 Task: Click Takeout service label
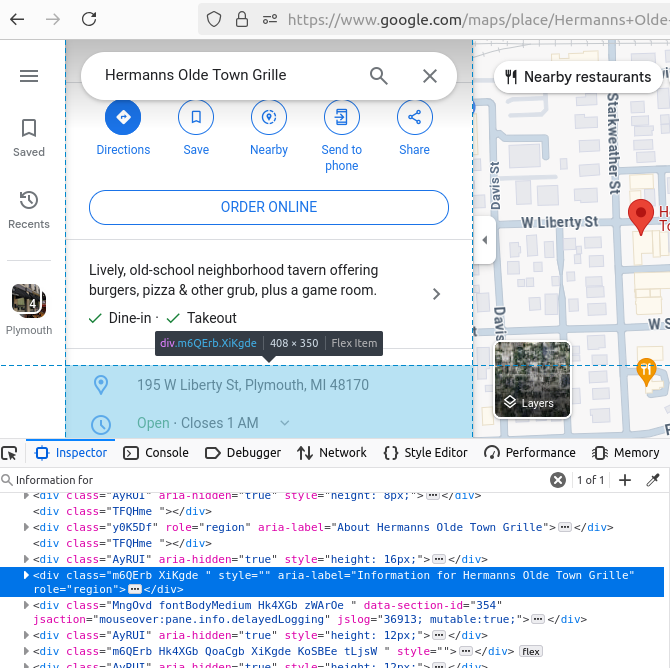point(212,318)
